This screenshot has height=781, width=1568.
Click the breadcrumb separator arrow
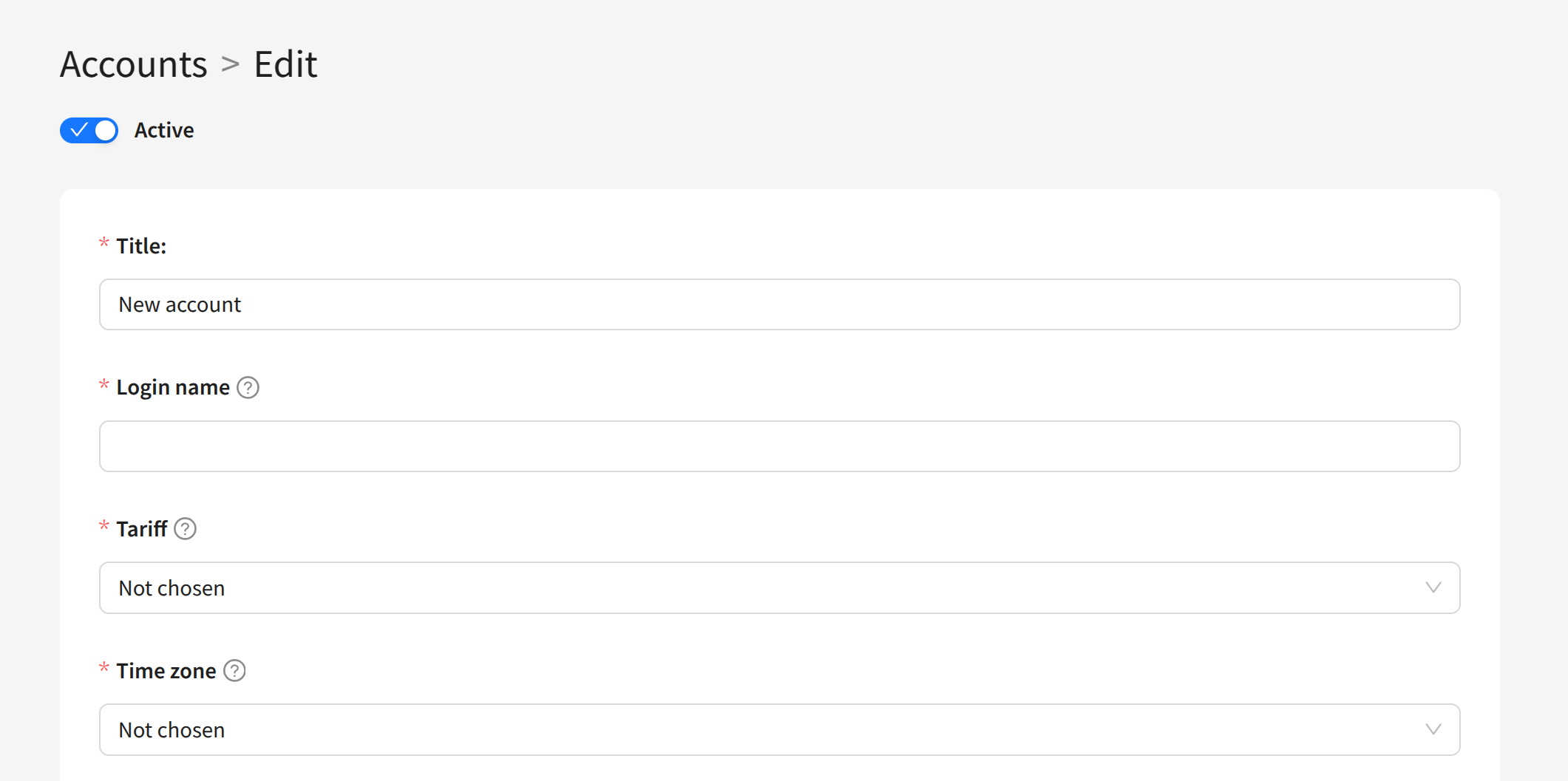231,64
